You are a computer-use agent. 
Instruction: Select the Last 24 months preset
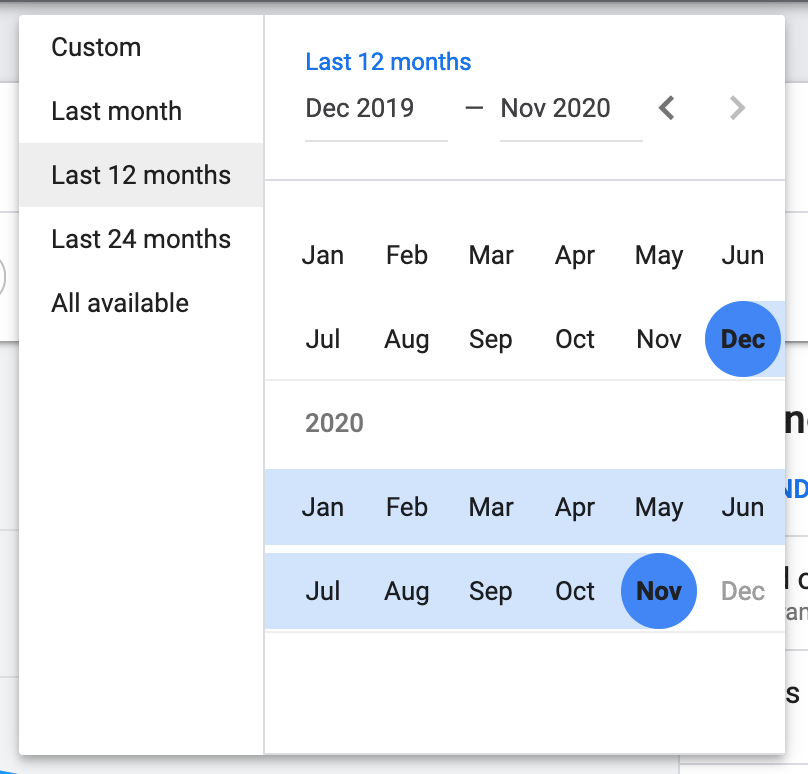140,239
